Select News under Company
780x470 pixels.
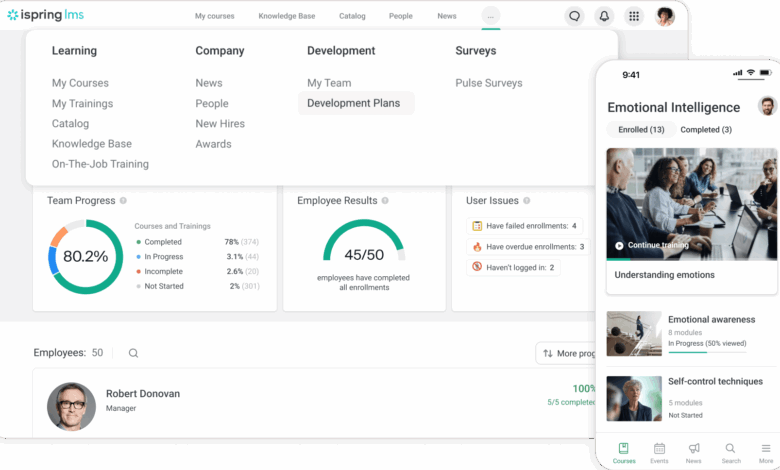pos(209,83)
